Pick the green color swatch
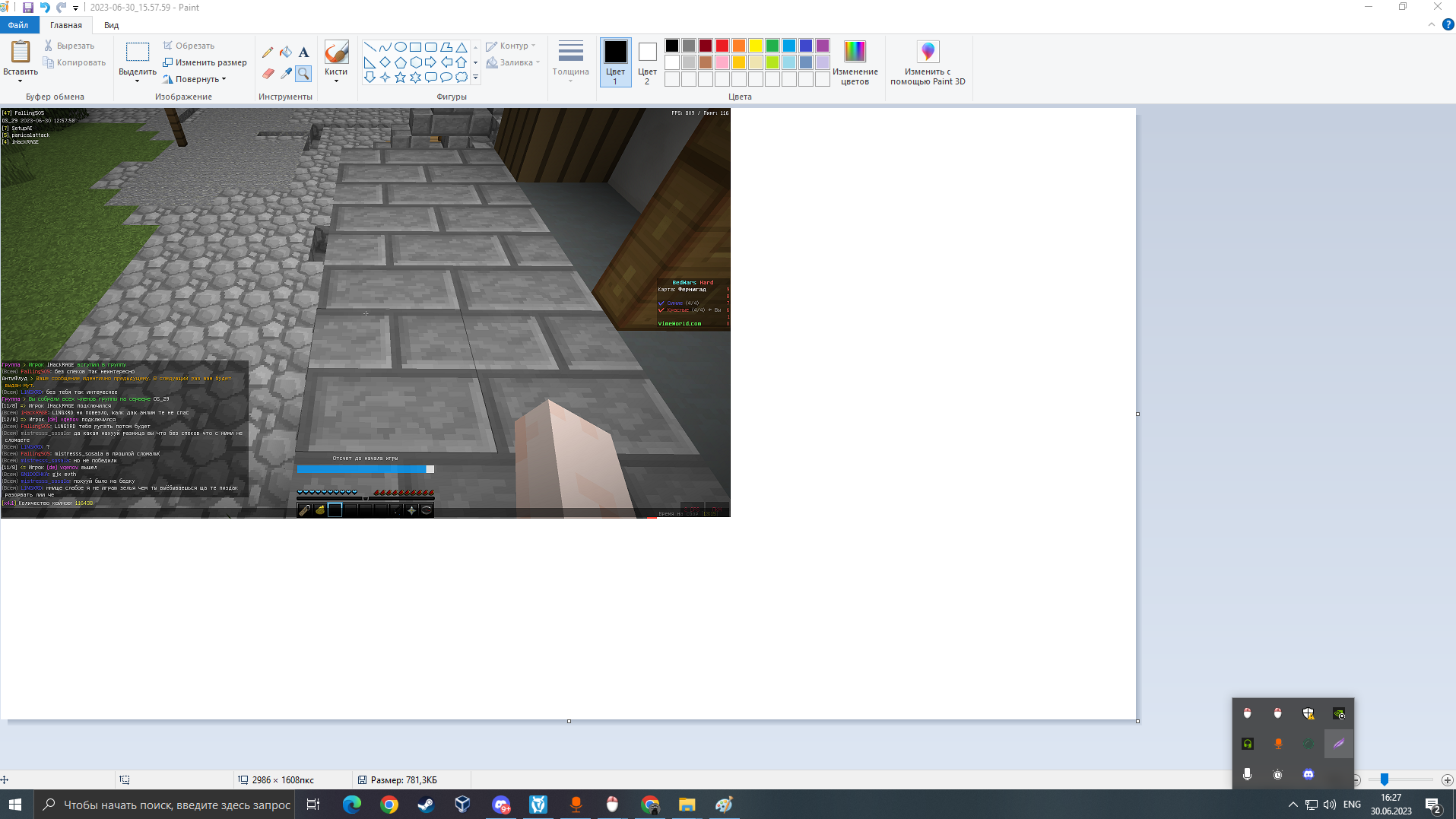Image resolution: width=1456 pixels, height=819 pixels. tap(772, 46)
